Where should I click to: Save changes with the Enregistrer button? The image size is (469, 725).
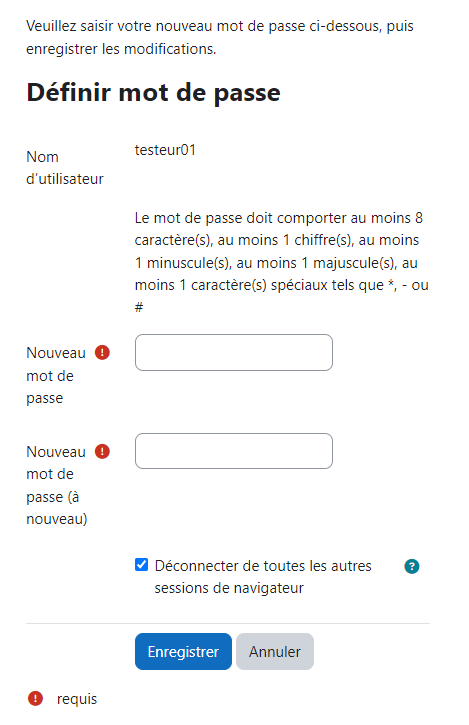click(x=183, y=651)
